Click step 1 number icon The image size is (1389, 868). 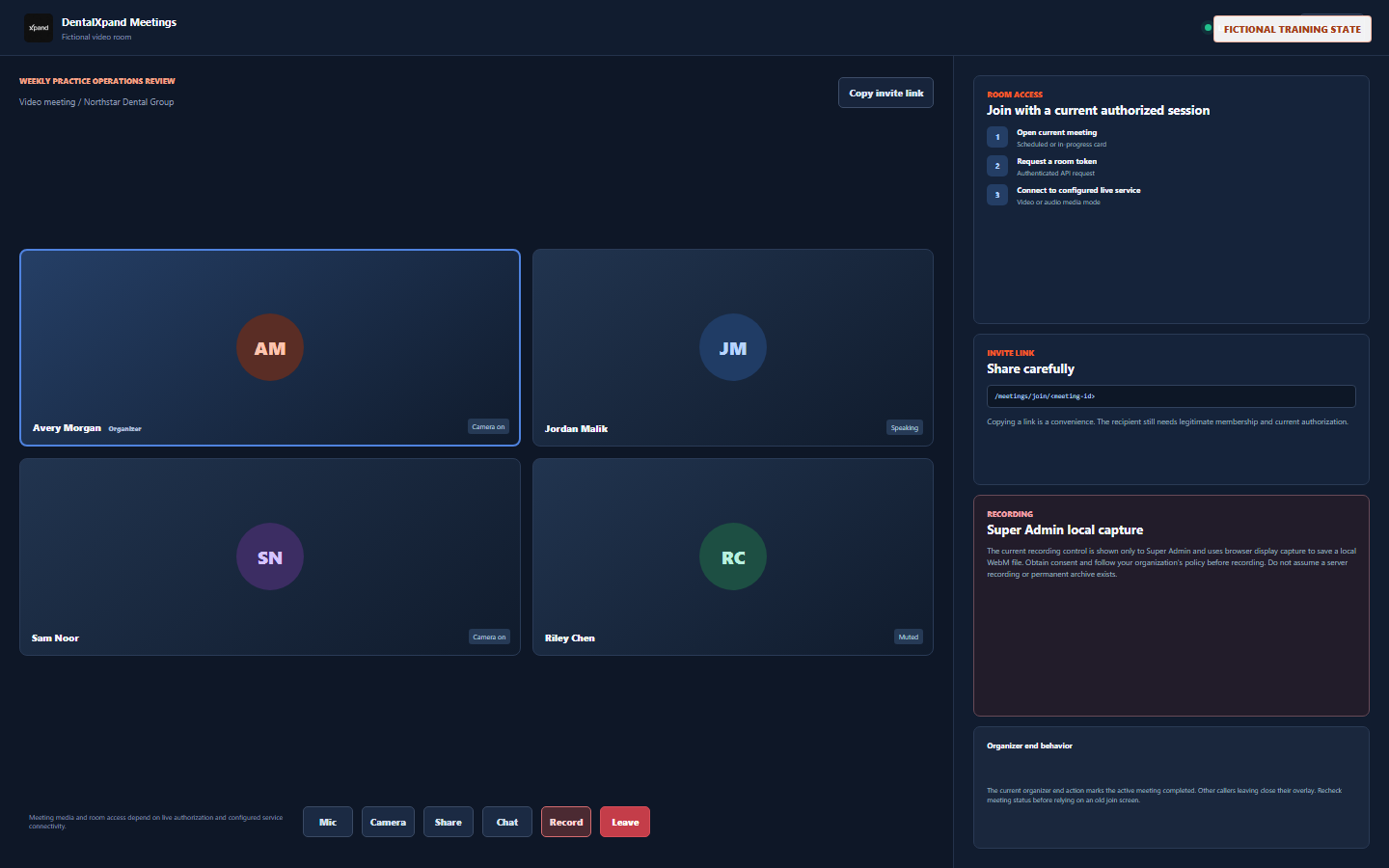tap(997, 137)
